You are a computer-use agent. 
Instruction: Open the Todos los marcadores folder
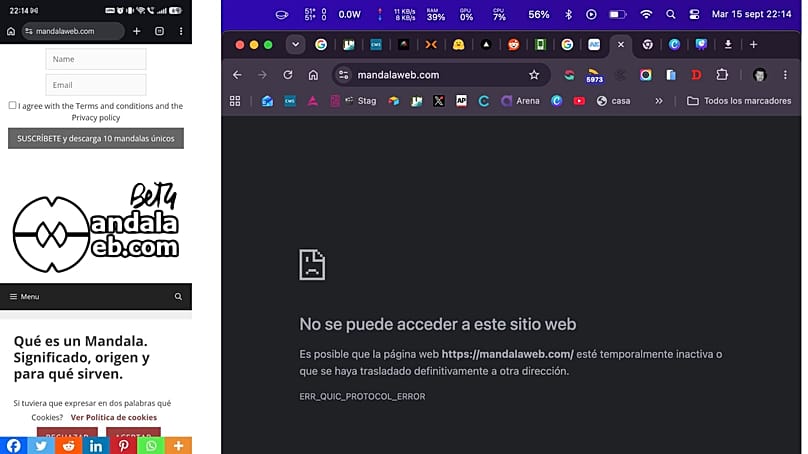[x=739, y=101]
